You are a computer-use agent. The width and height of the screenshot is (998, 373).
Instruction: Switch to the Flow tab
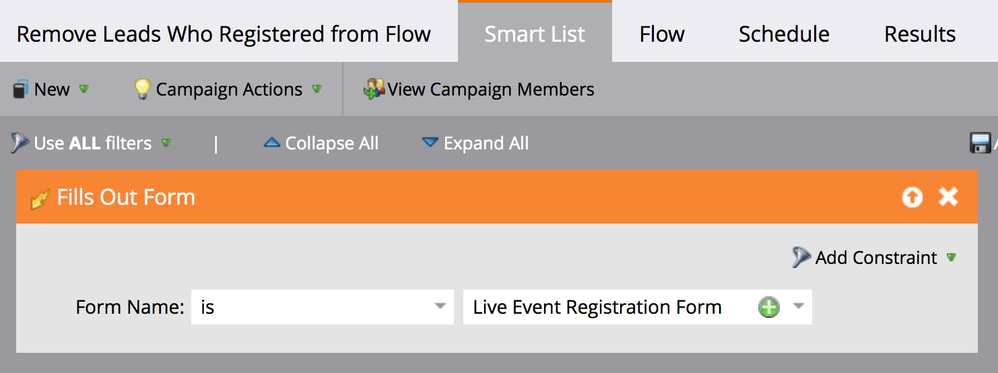662,34
